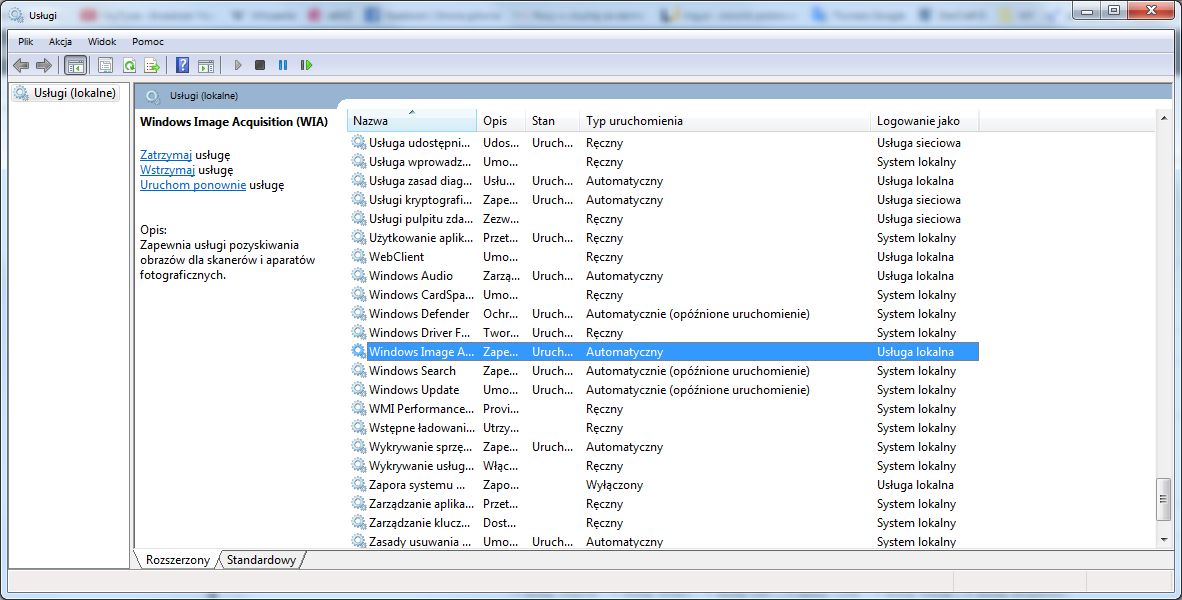1182x600 pixels.
Task: Refresh the services list via toolbar
Action: 129,66
